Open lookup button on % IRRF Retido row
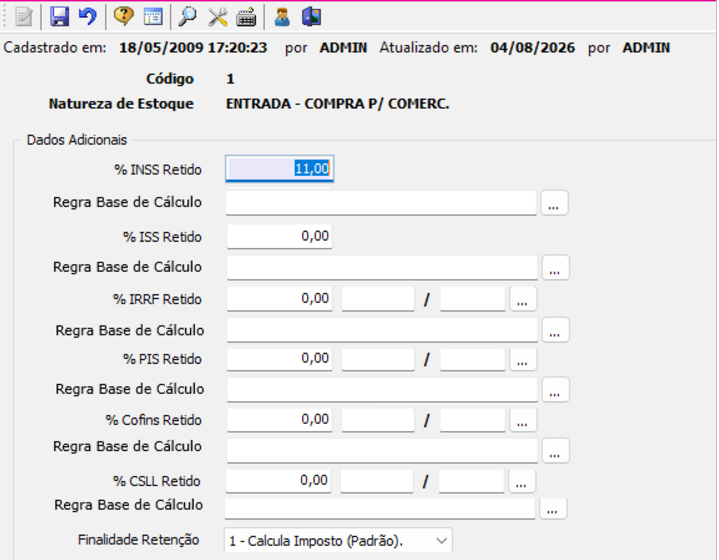 [523, 299]
